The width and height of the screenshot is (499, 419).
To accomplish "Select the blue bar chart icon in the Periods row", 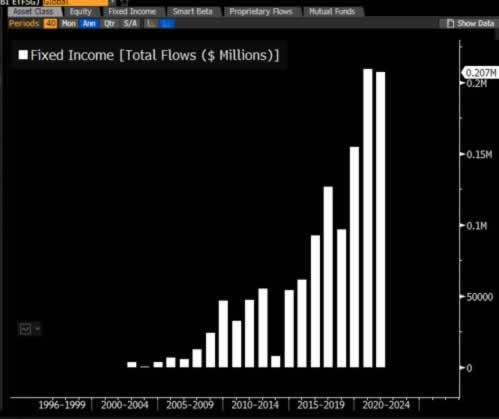I will 167,23.
